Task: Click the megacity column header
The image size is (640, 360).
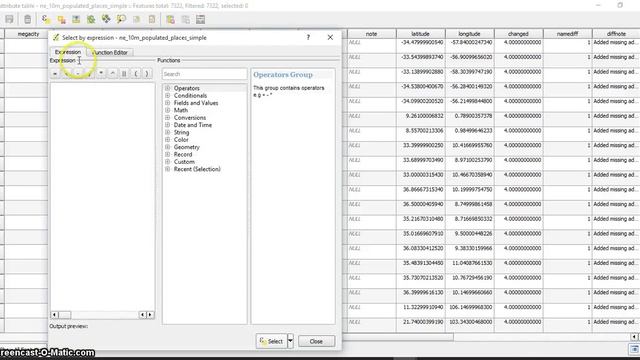Action: coord(28,34)
